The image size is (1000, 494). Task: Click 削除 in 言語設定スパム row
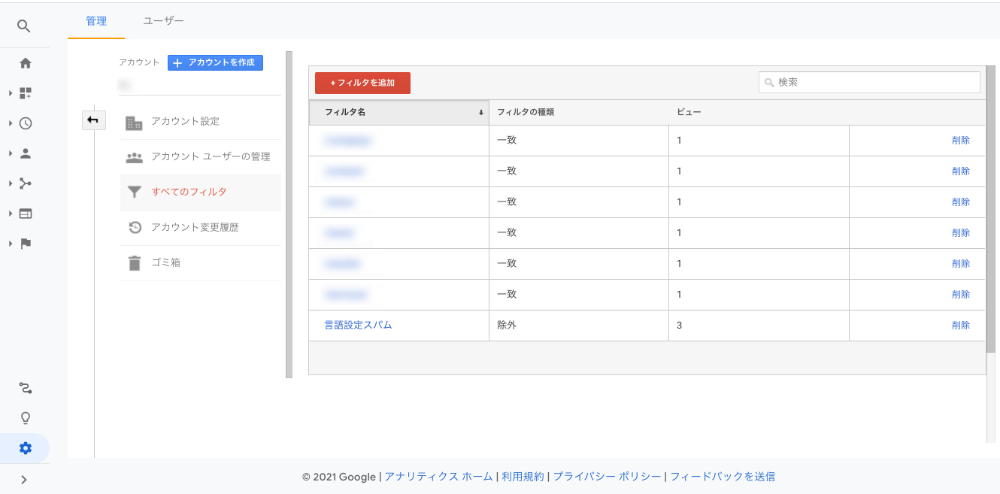point(960,325)
